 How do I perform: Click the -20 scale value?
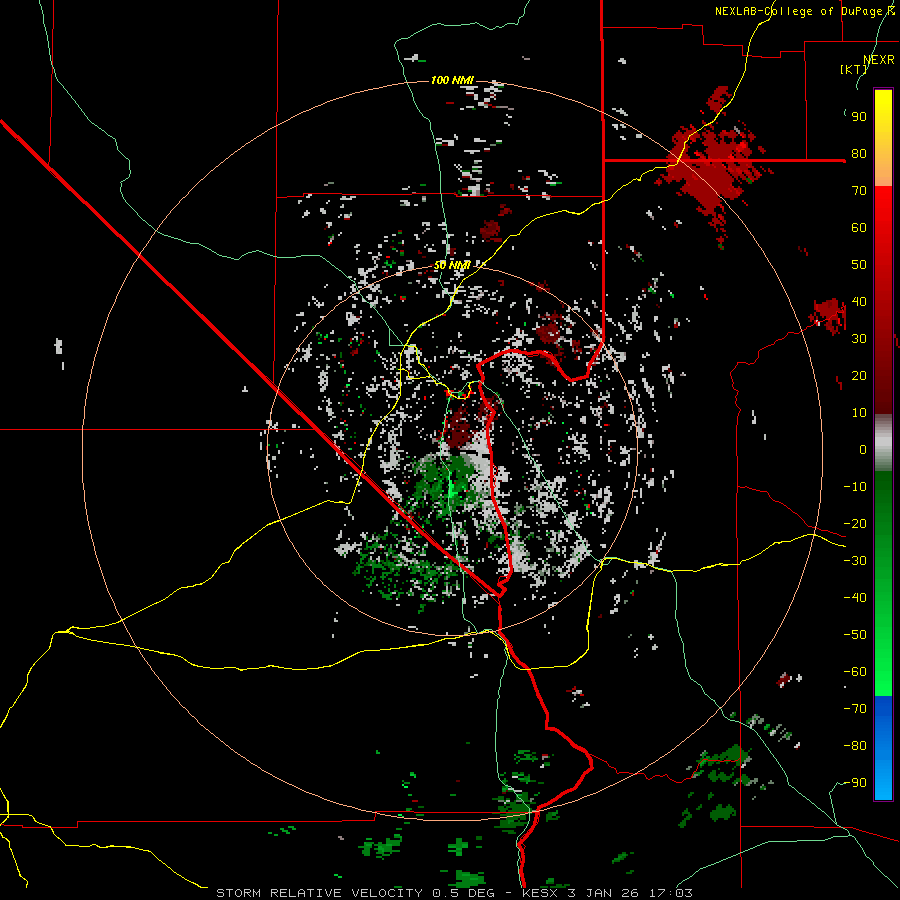tap(855, 524)
